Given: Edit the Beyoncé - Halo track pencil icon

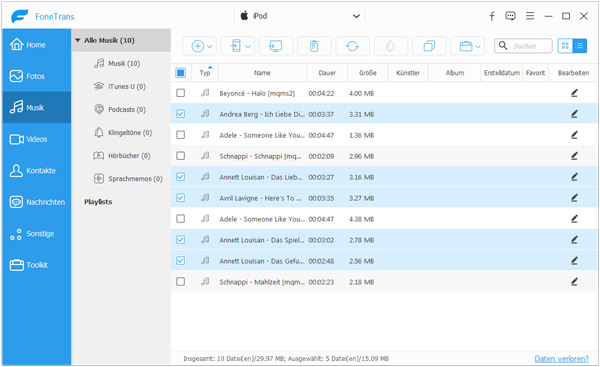Looking at the screenshot, I should pyautogui.click(x=574, y=93).
